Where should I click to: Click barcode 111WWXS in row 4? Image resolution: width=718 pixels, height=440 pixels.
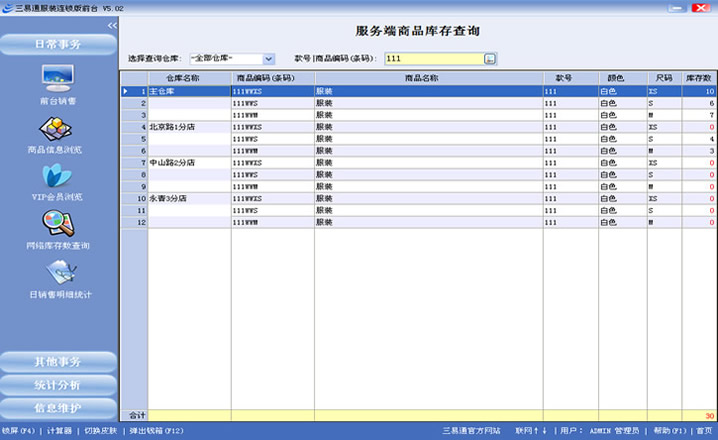pyautogui.click(x=273, y=127)
